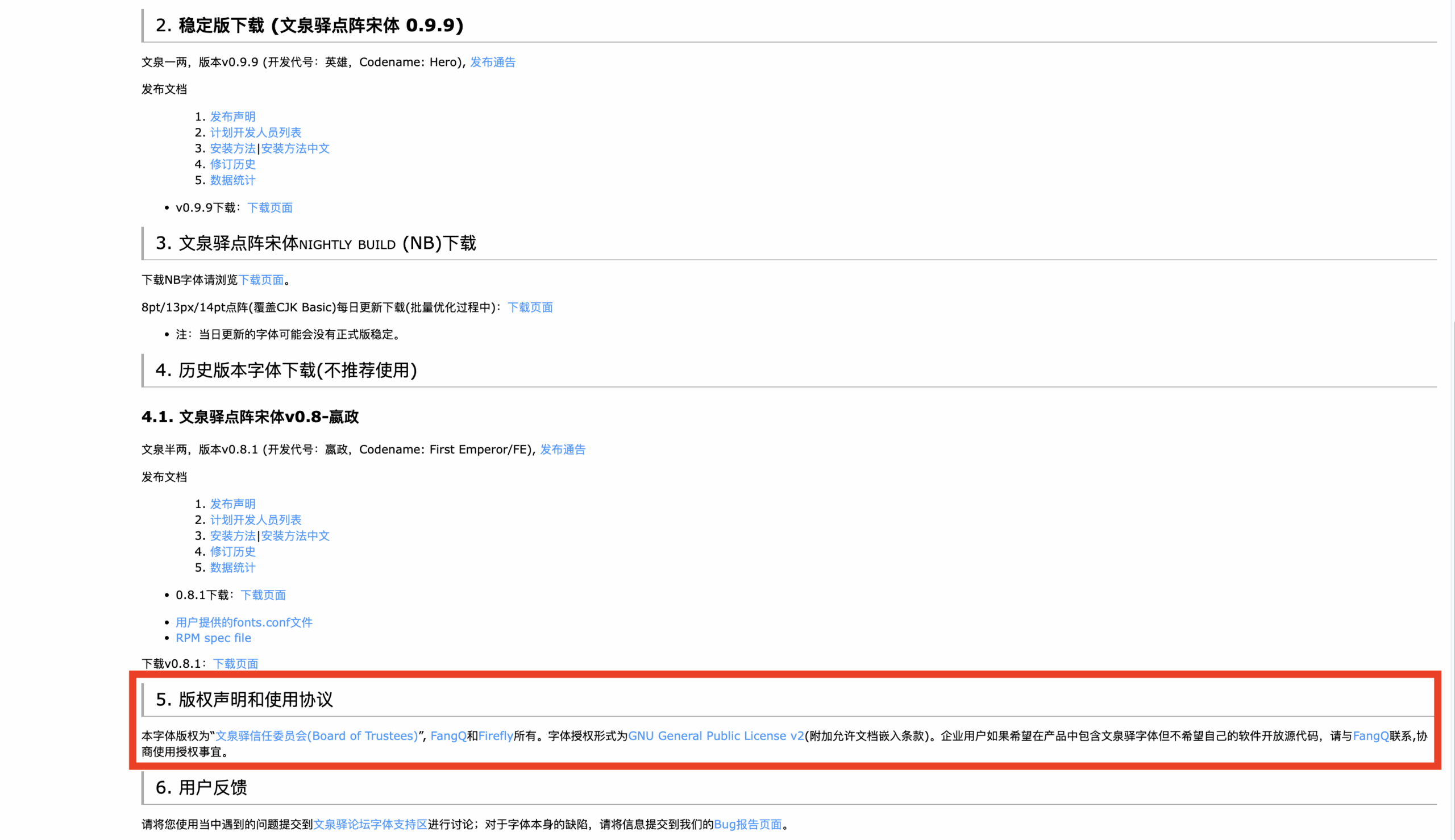1455x840 pixels.
Task: Open the Bug报告页面 link
Action: [x=748, y=825]
